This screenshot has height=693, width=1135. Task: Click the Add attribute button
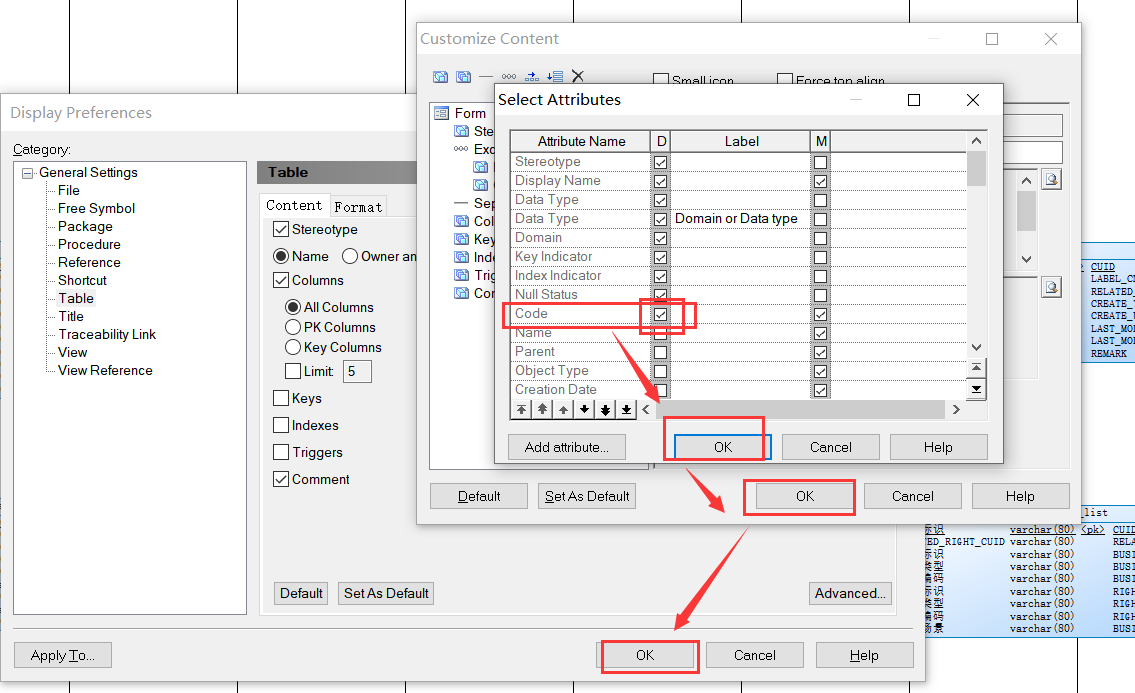[566, 447]
